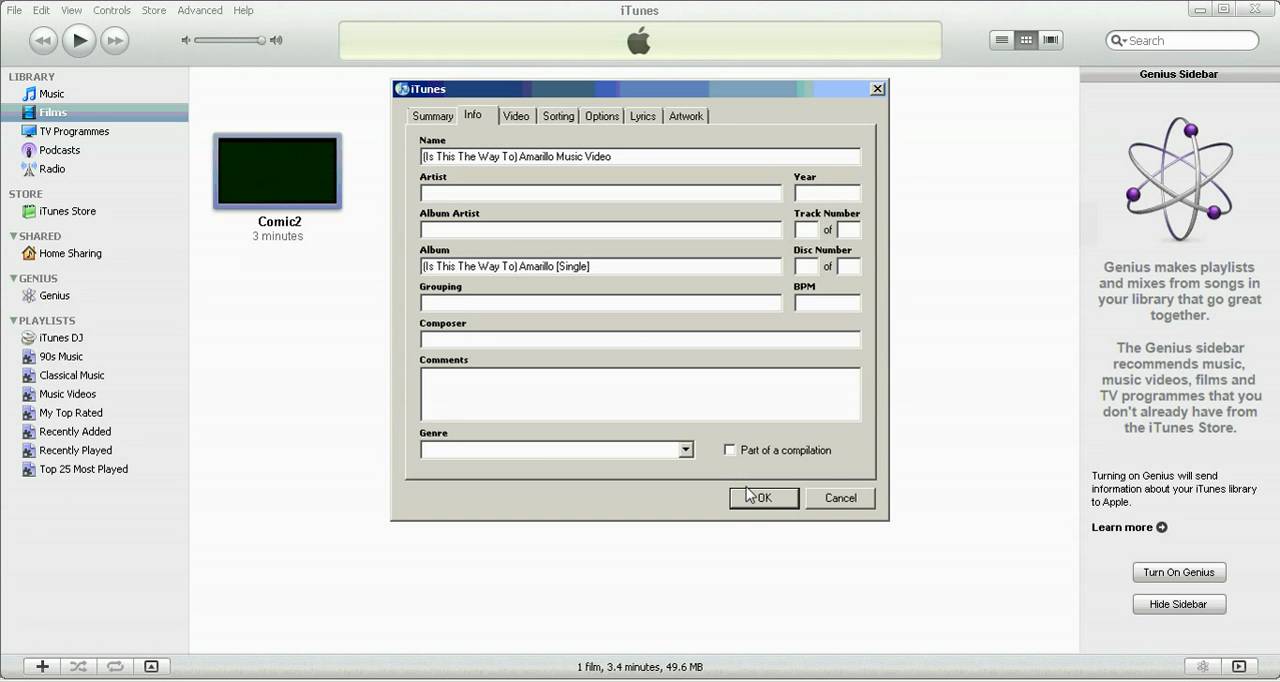1280x682 pixels.
Task: Open the Controls menu
Action: pyautogui.click(x=112, y=10)
